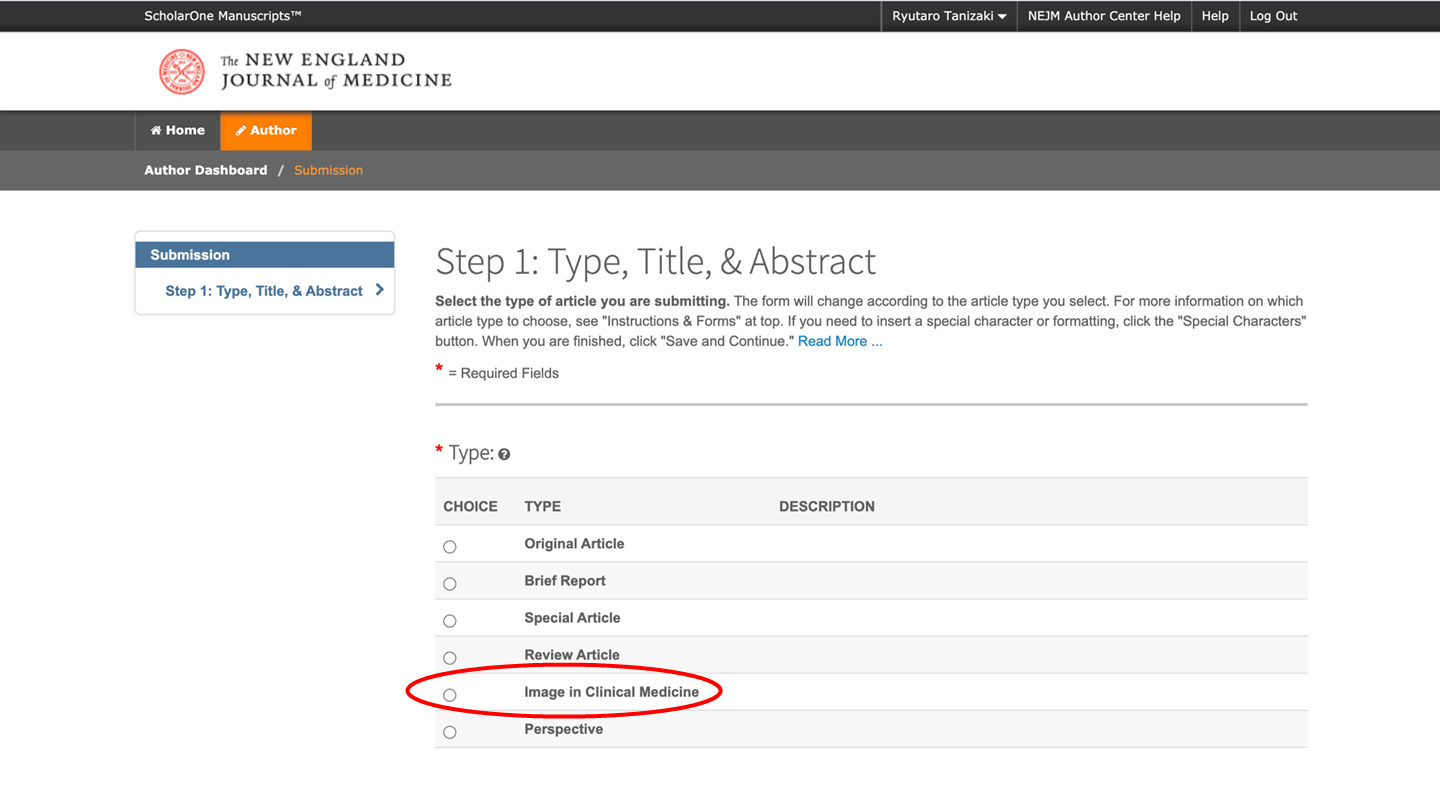Click the Submission breadcrumb link

[x=328, y=170]
